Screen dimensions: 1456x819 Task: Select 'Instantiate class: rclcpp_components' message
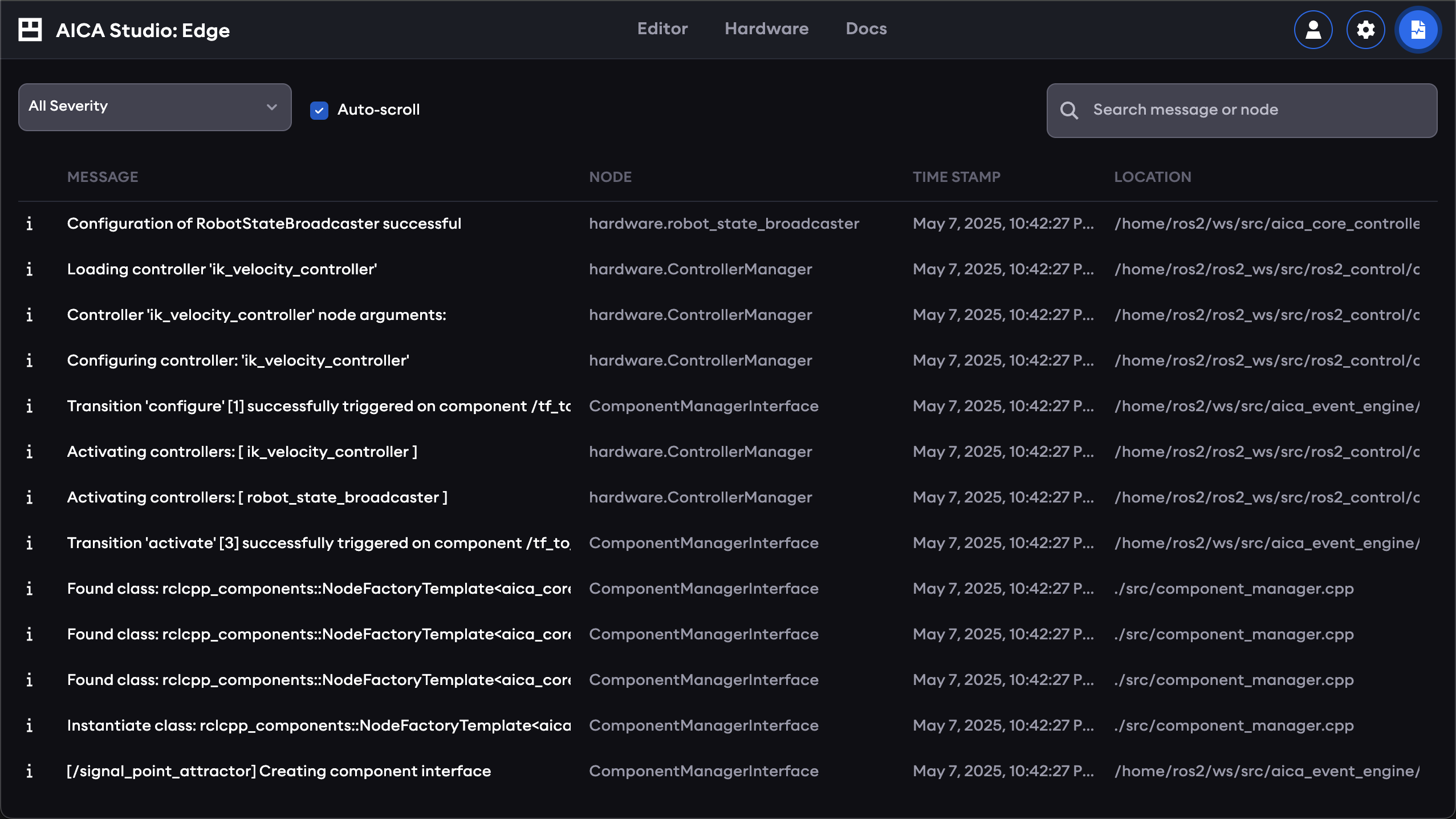tap(319, 725)
